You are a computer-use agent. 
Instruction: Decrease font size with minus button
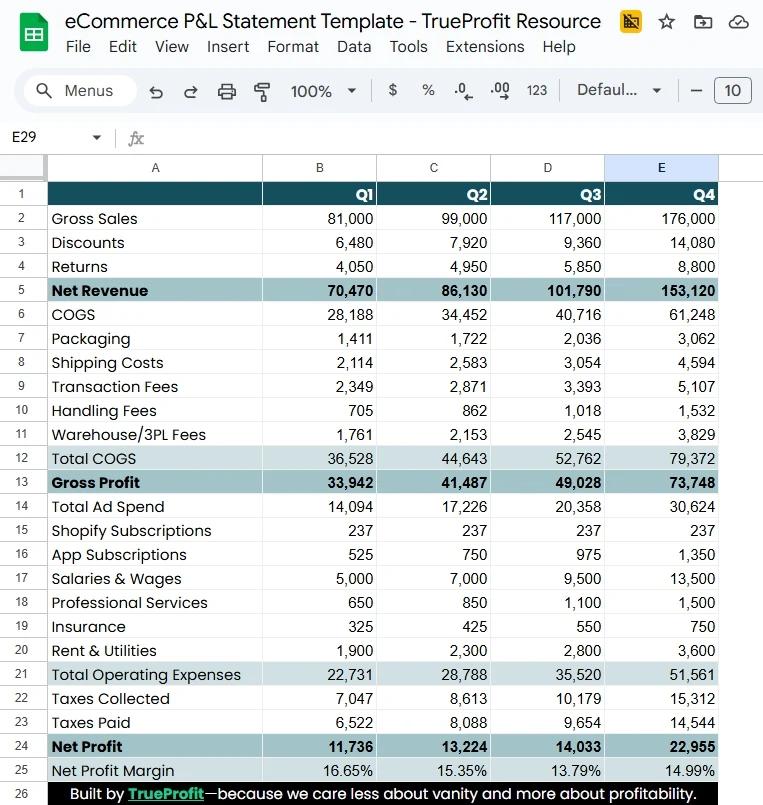[x=696, y=91]
